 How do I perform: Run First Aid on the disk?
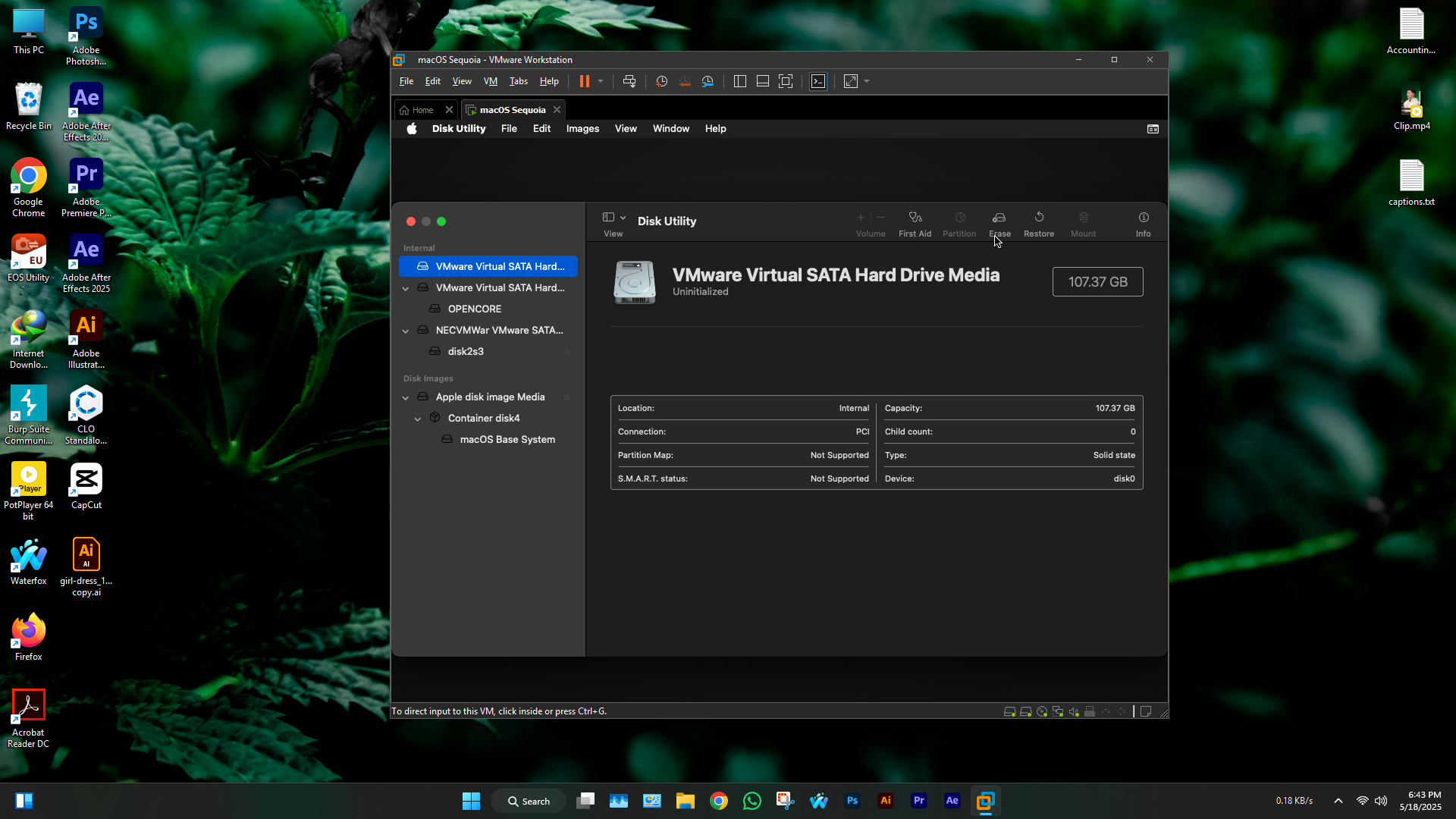coord(915,218)
